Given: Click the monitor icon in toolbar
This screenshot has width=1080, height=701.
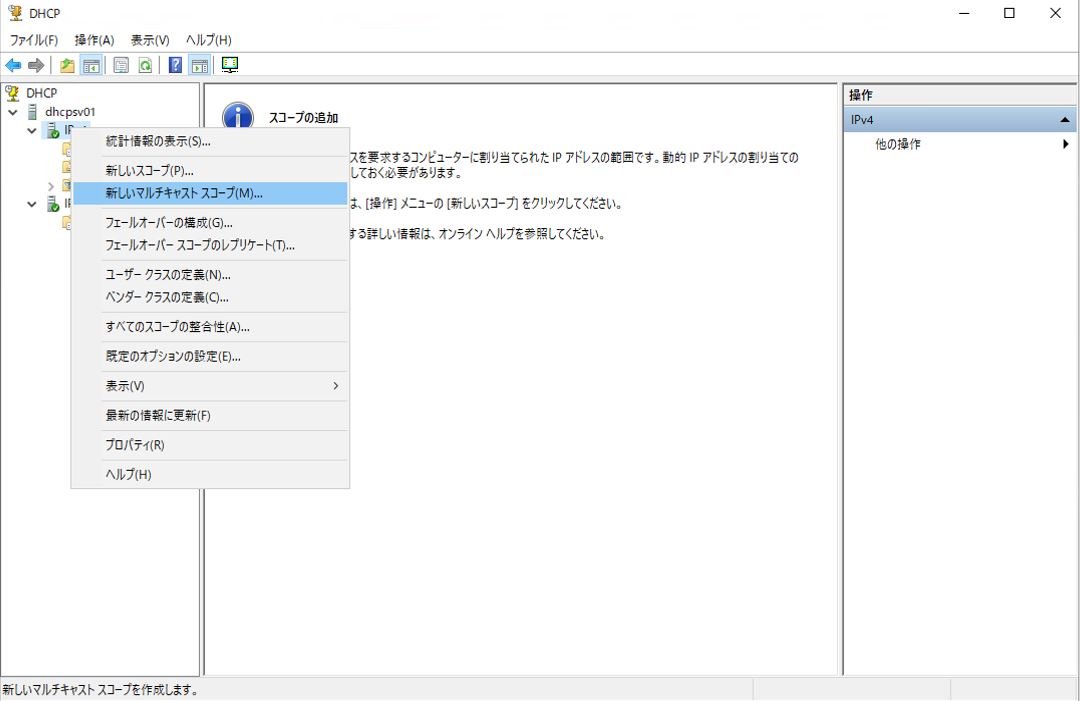Looking at the screenshot, I should (x=230, y=66).
